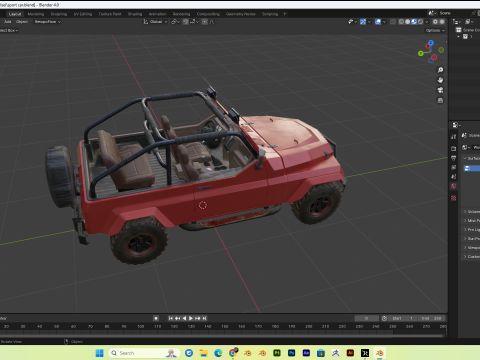The width and height of the screenshot is (480, 360).
Task: Switch perspective/orthographic view icon
Action: [x=440, y=100]
